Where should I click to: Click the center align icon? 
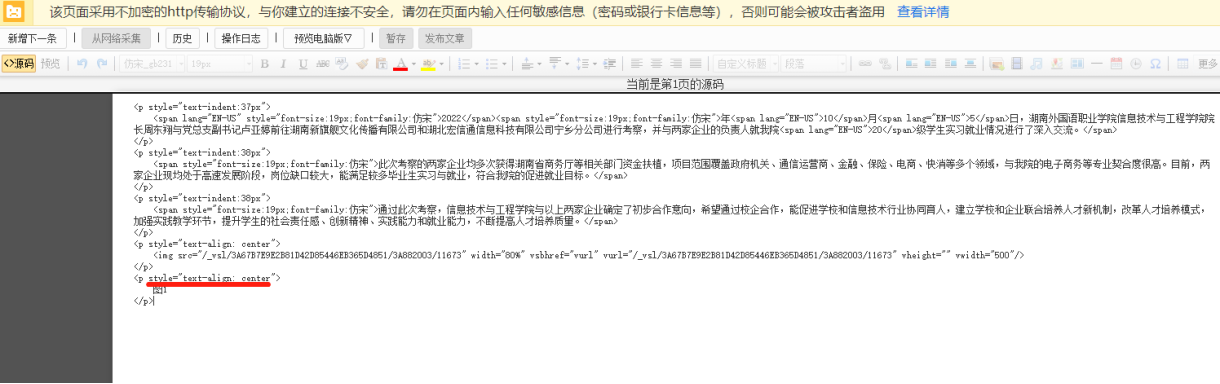point(656,64)
